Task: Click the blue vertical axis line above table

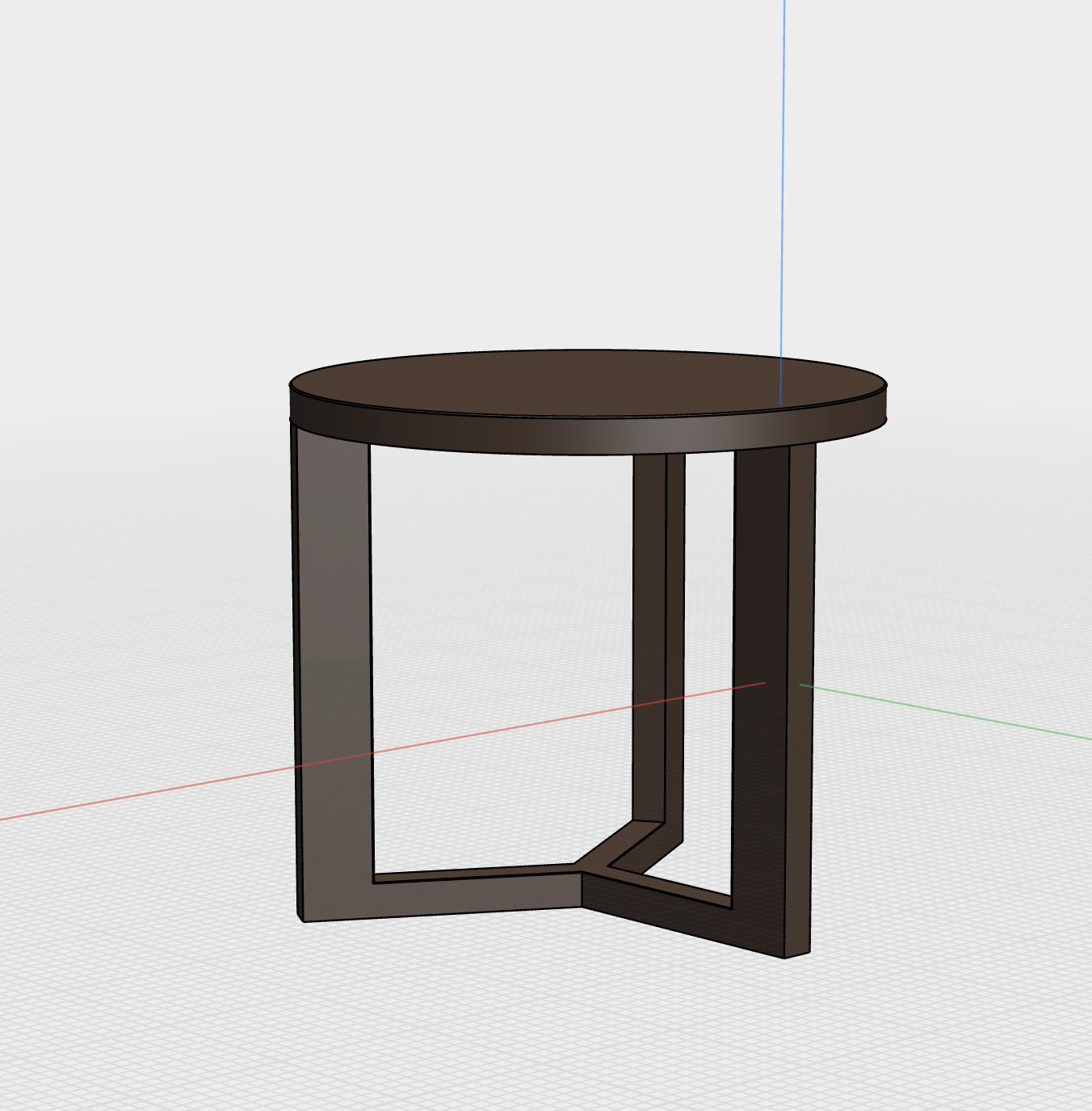Action: [783, 161]
